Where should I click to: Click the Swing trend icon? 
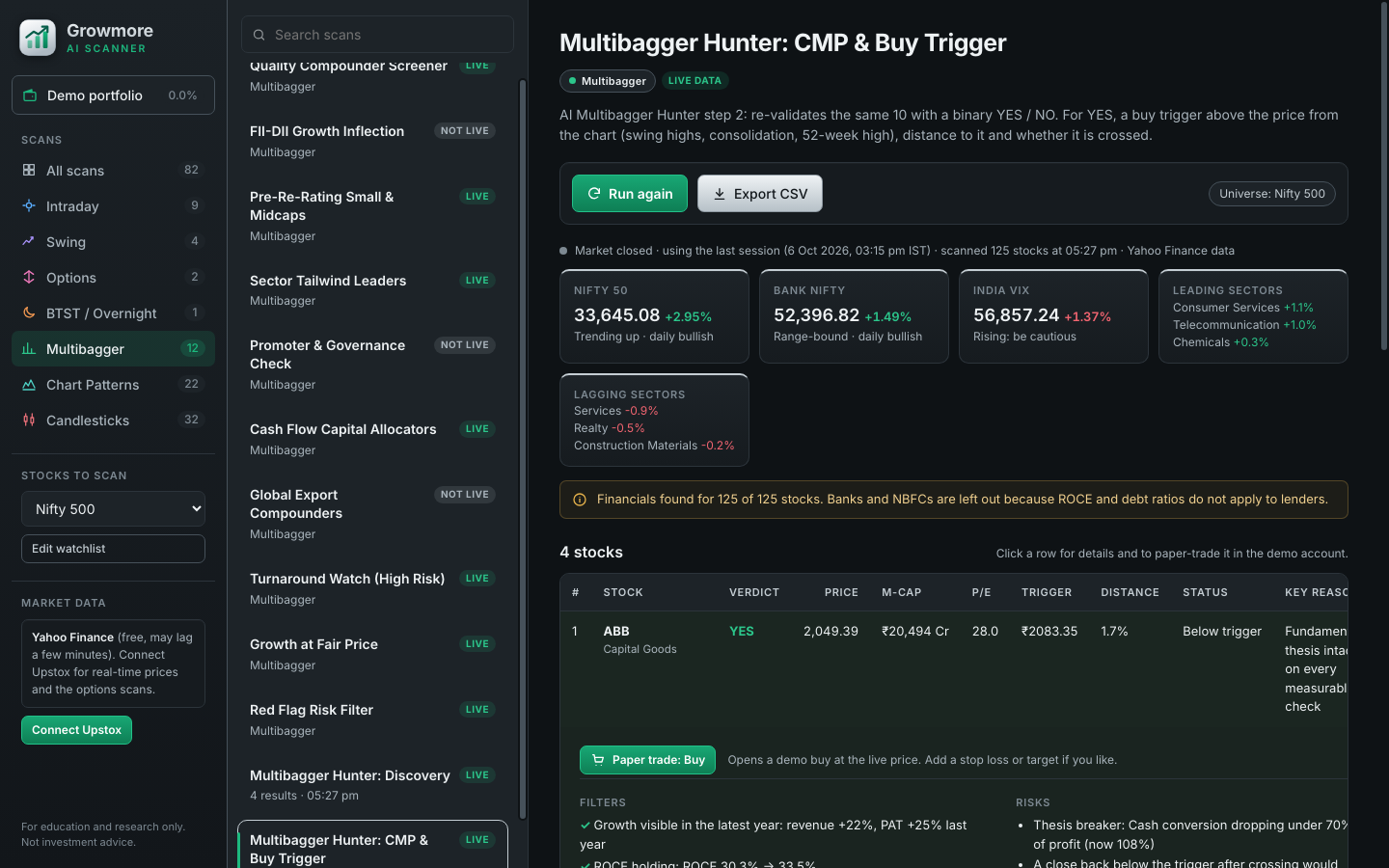[29, 241]
